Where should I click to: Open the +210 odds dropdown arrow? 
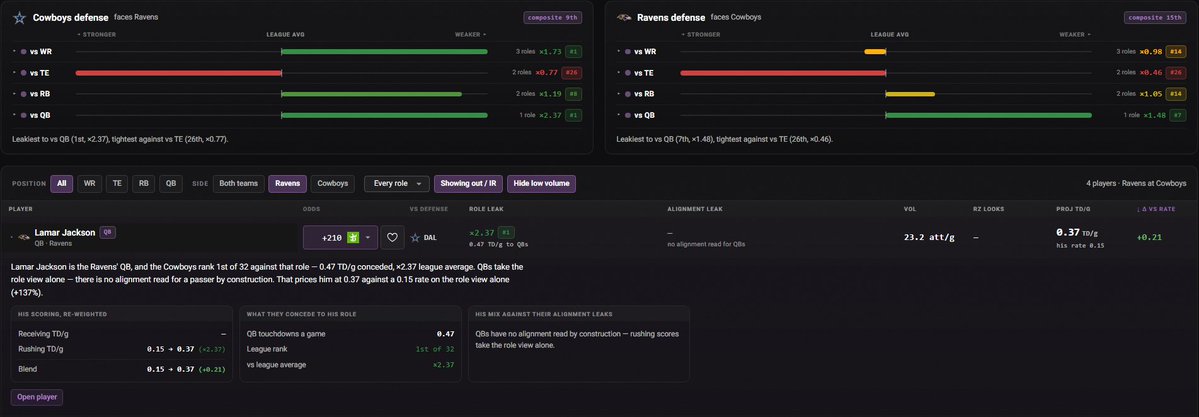tap(369, 238)
